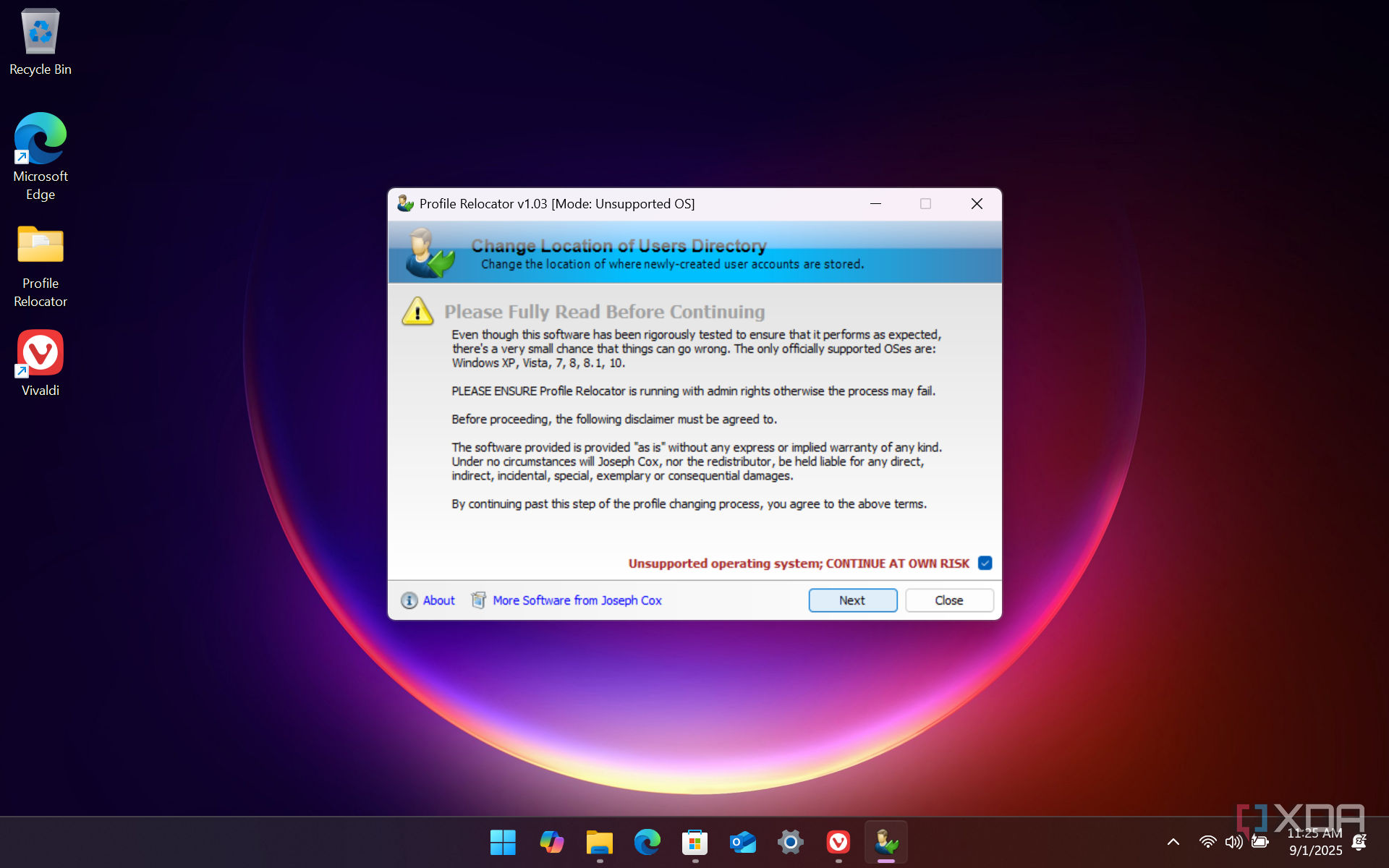Click 'Change Location of Users Directory' banner title

(x=619, y=246)
